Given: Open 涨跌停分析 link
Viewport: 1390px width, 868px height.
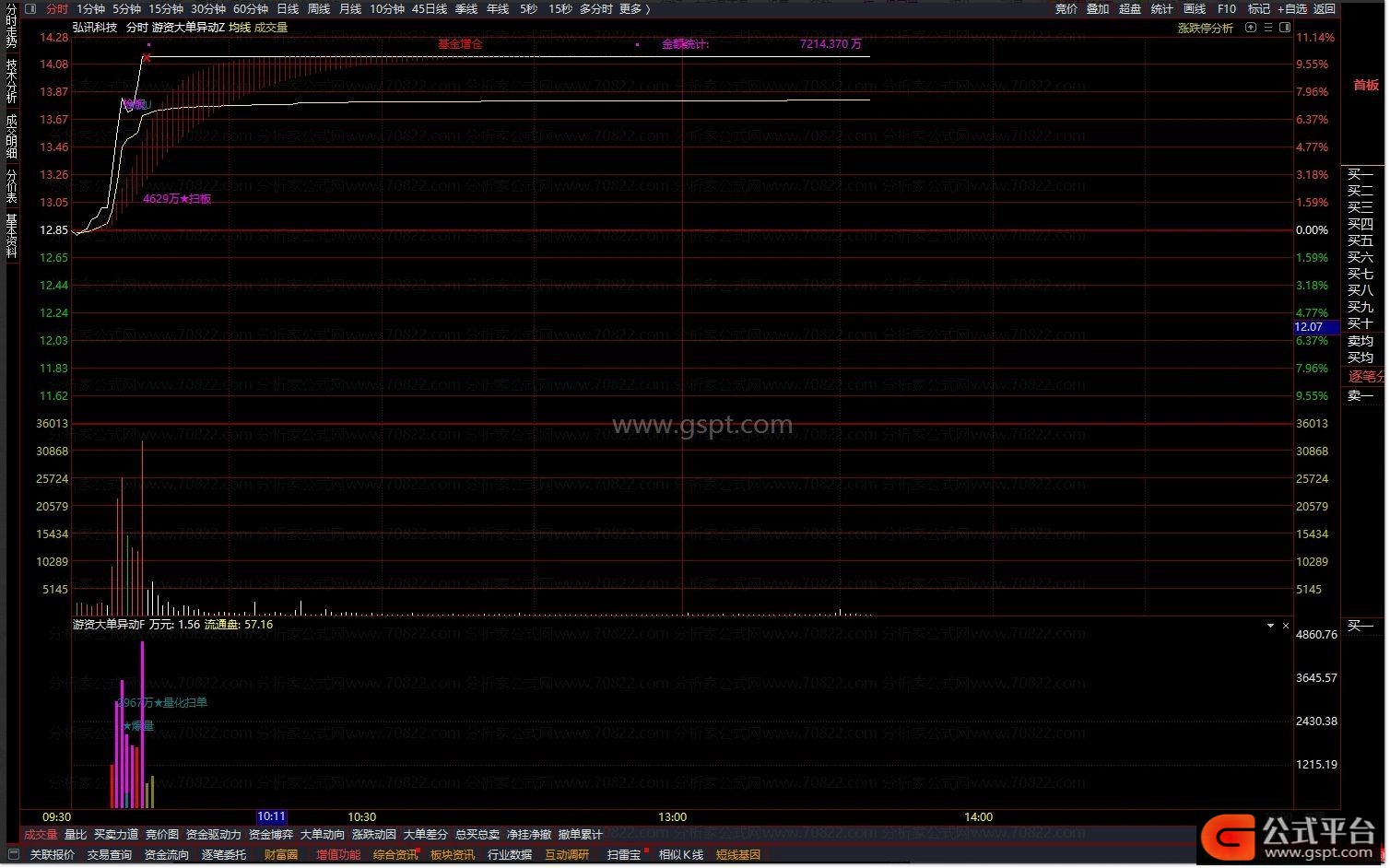Looking at the screenshot, I should [x=1205, y=29].
